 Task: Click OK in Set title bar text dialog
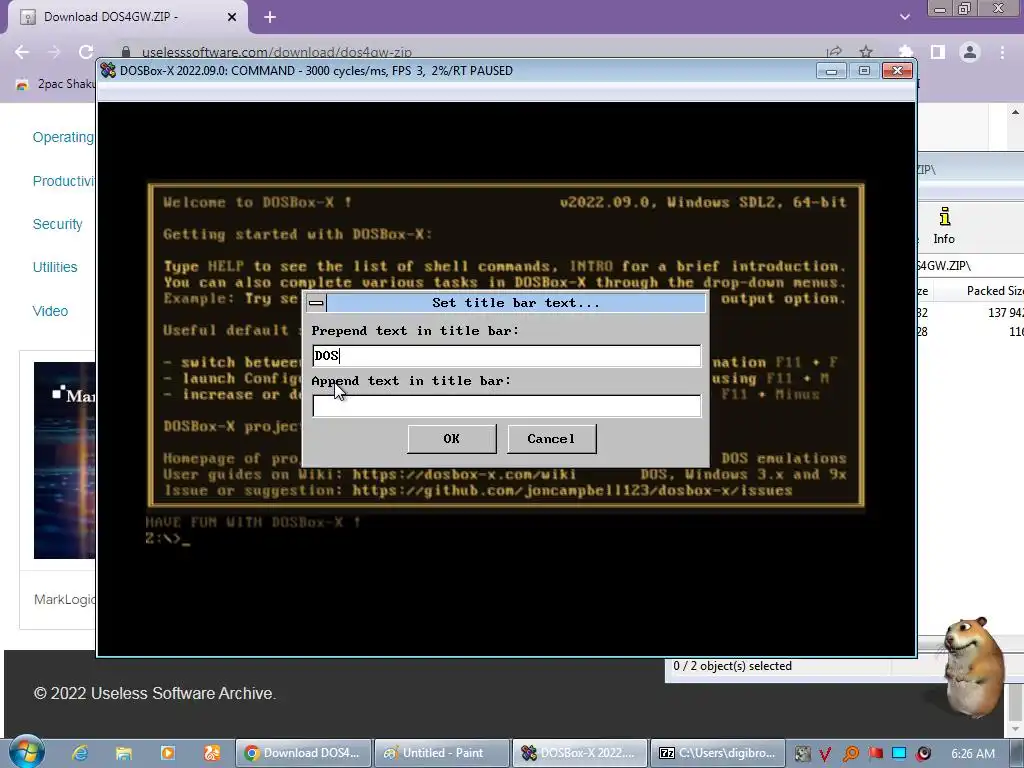point(451,439)
